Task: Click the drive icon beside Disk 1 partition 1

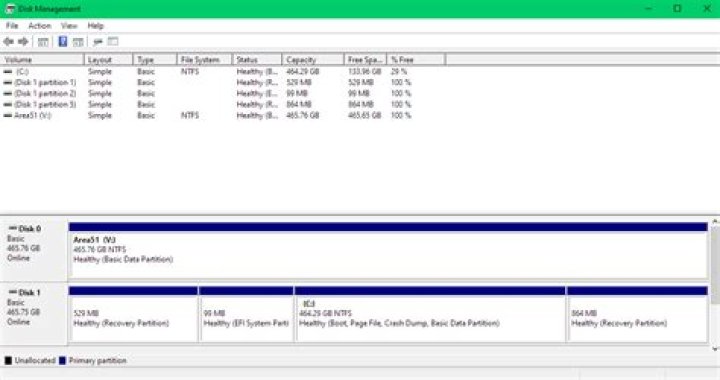Action: click(x=8, y=83)
